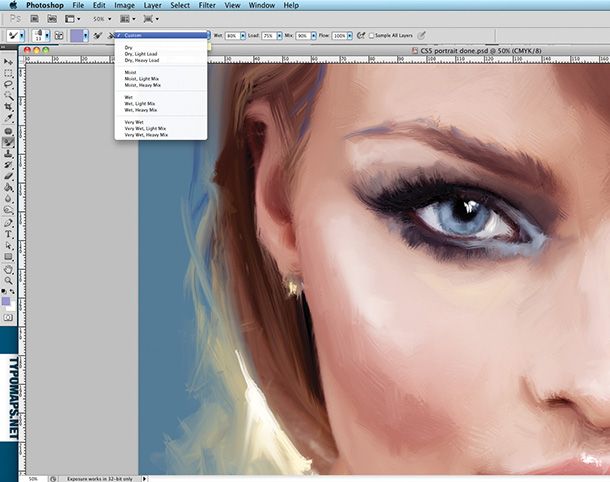Screen dimensions: 610x482
Task: Select the Clone Stamp tool
Action: click(x=8, y=154)
